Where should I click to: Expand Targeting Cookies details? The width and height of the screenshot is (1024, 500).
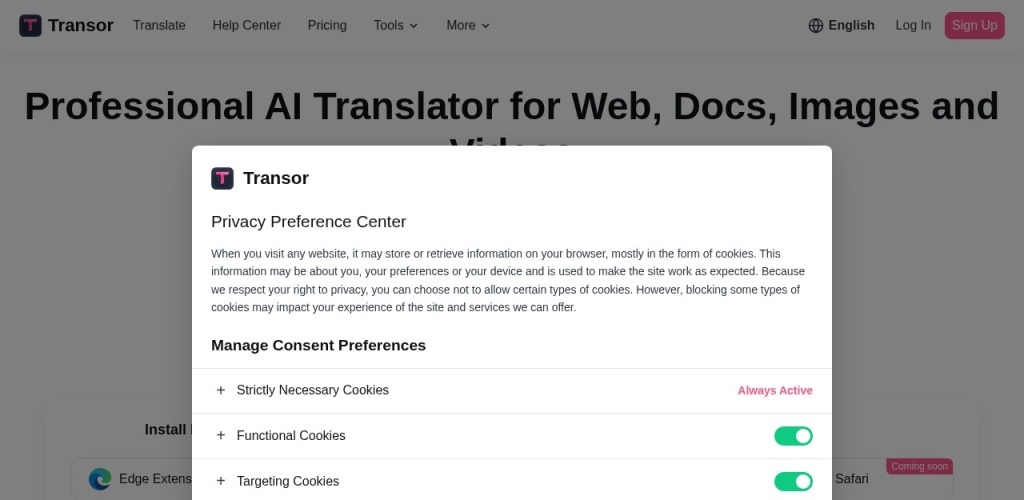[221, 481]
